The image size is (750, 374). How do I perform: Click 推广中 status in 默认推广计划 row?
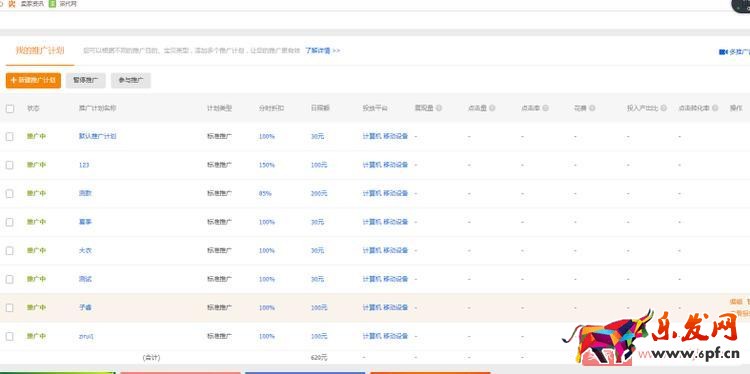pos(36,136)
